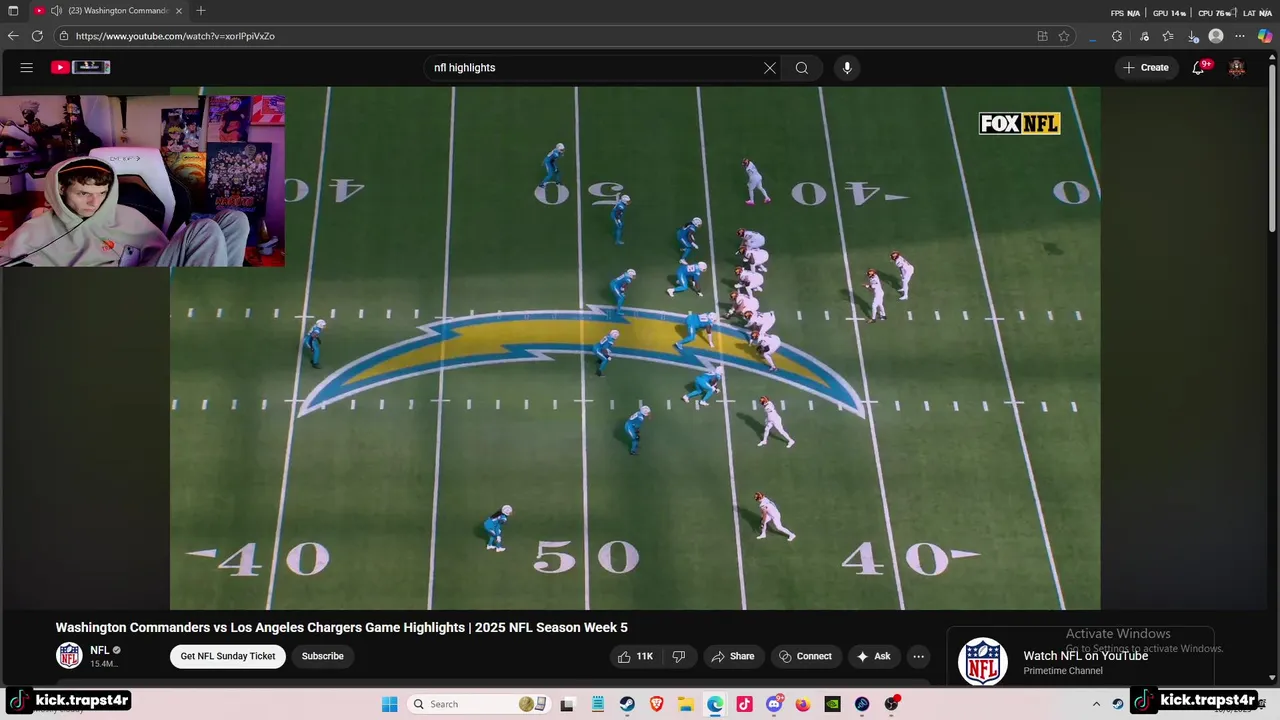The width and height of the screenshot is (1280, 720).
Task: Open the tab actions menu icon
Action: tap(13, 11)
